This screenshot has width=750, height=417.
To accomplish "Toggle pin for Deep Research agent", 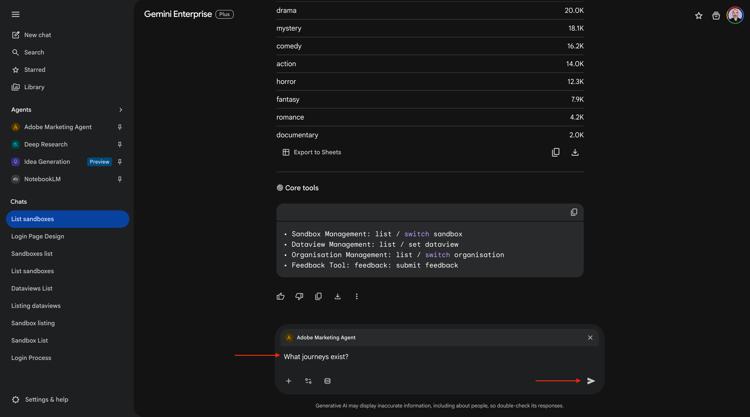I will (120, 144).
